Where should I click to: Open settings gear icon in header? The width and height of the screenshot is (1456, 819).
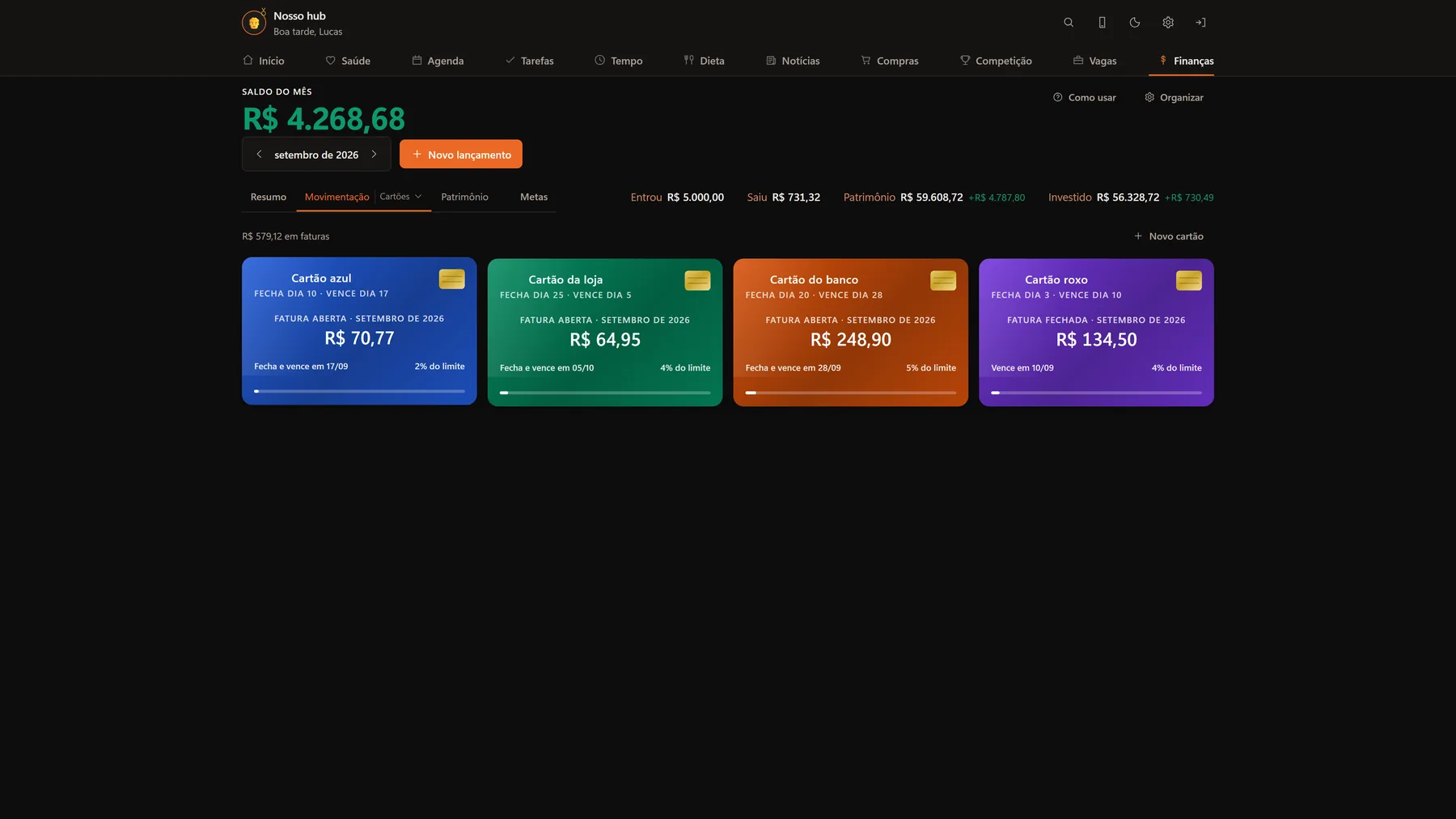1168,23
